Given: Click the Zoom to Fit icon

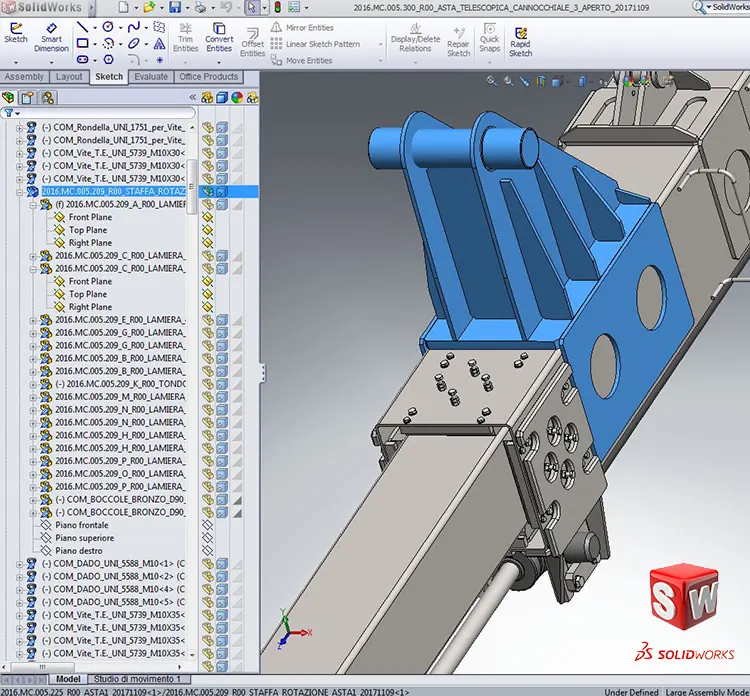Looking at the screenshot, I should point(492,81).
